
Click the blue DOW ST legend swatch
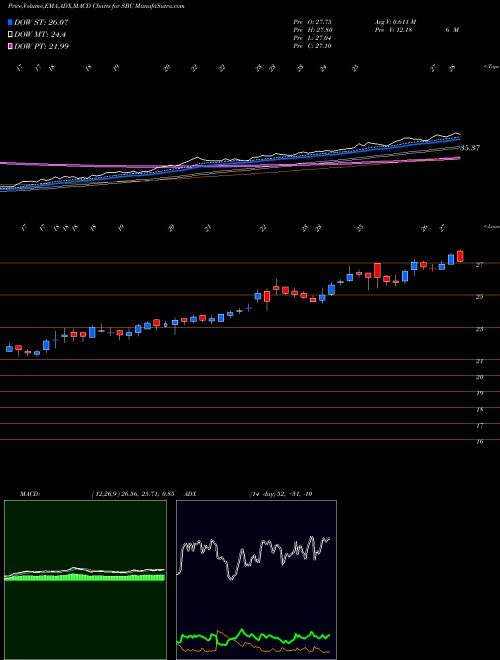tap(11, 23)
